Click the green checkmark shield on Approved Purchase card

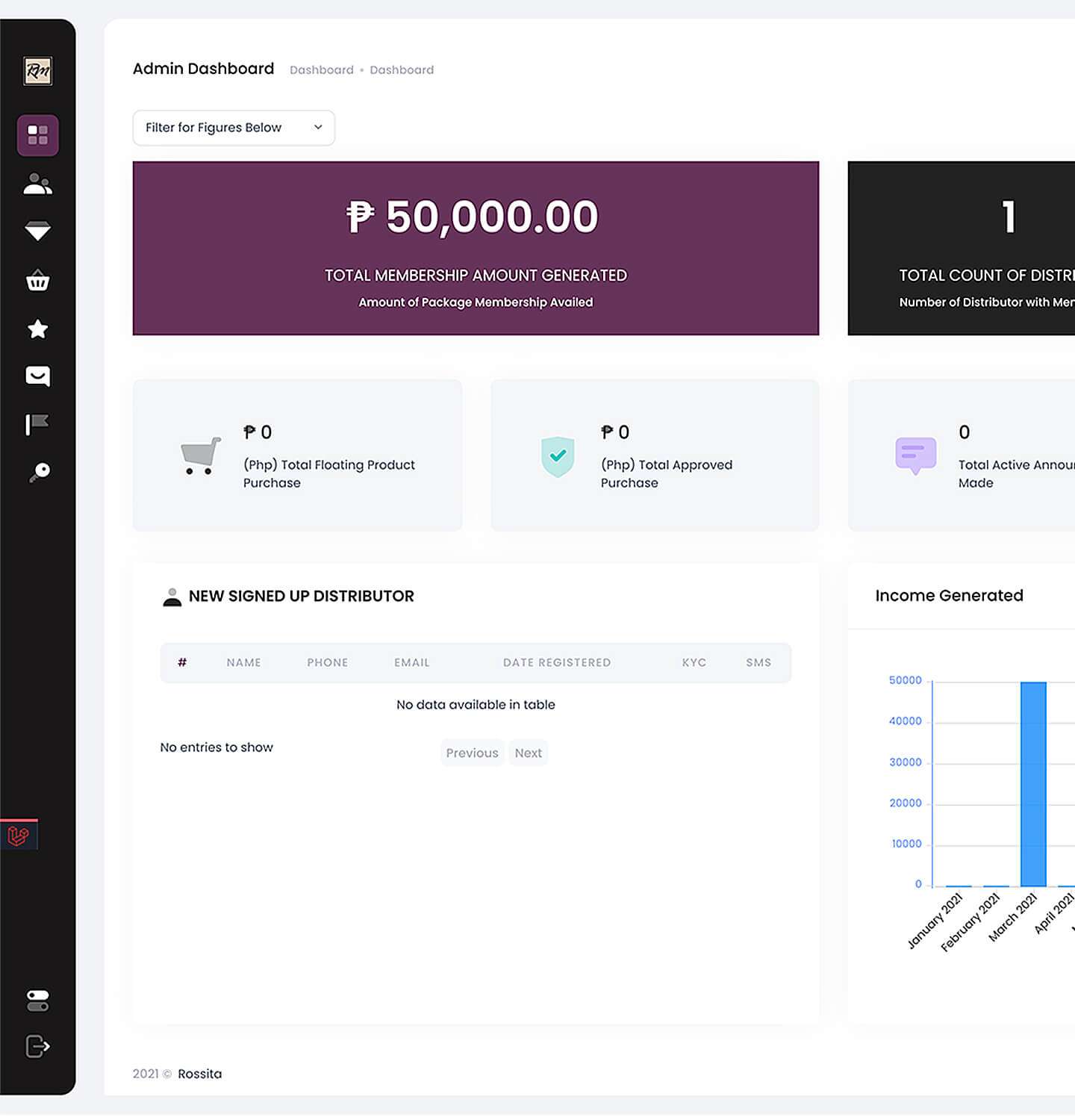click(558, 455)
